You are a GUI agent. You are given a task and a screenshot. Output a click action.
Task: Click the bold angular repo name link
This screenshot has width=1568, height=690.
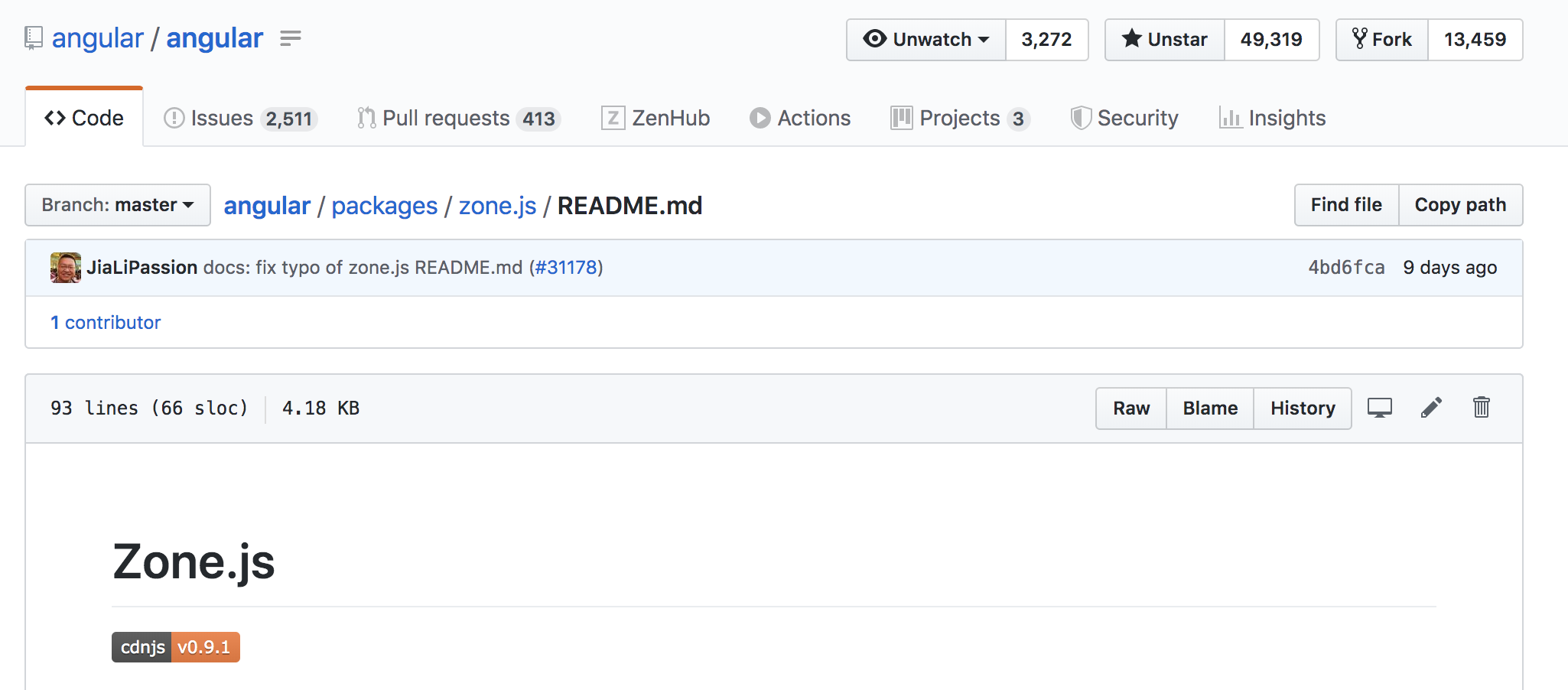click(215, 38)
